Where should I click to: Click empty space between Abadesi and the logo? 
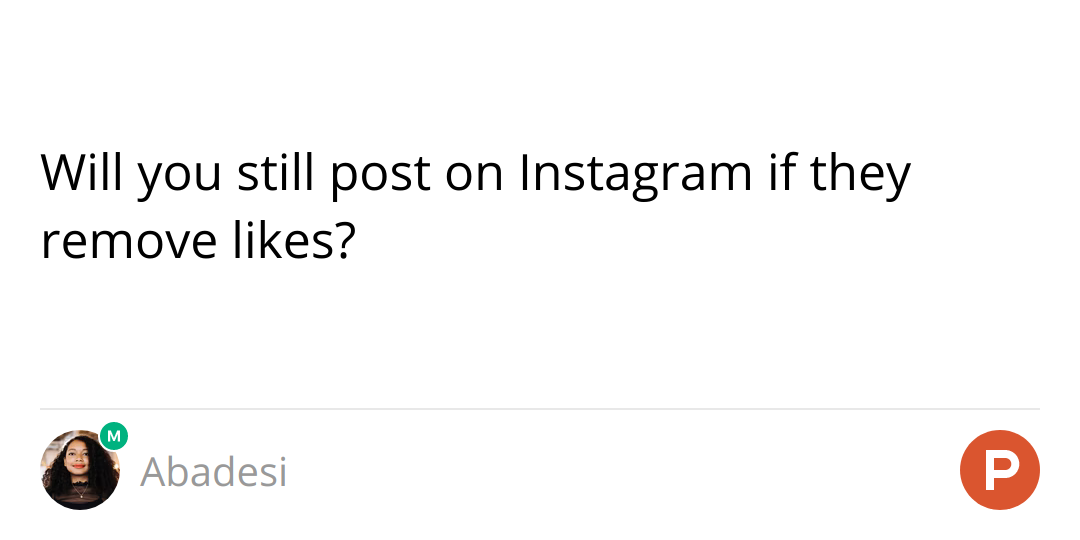[620, 472]
